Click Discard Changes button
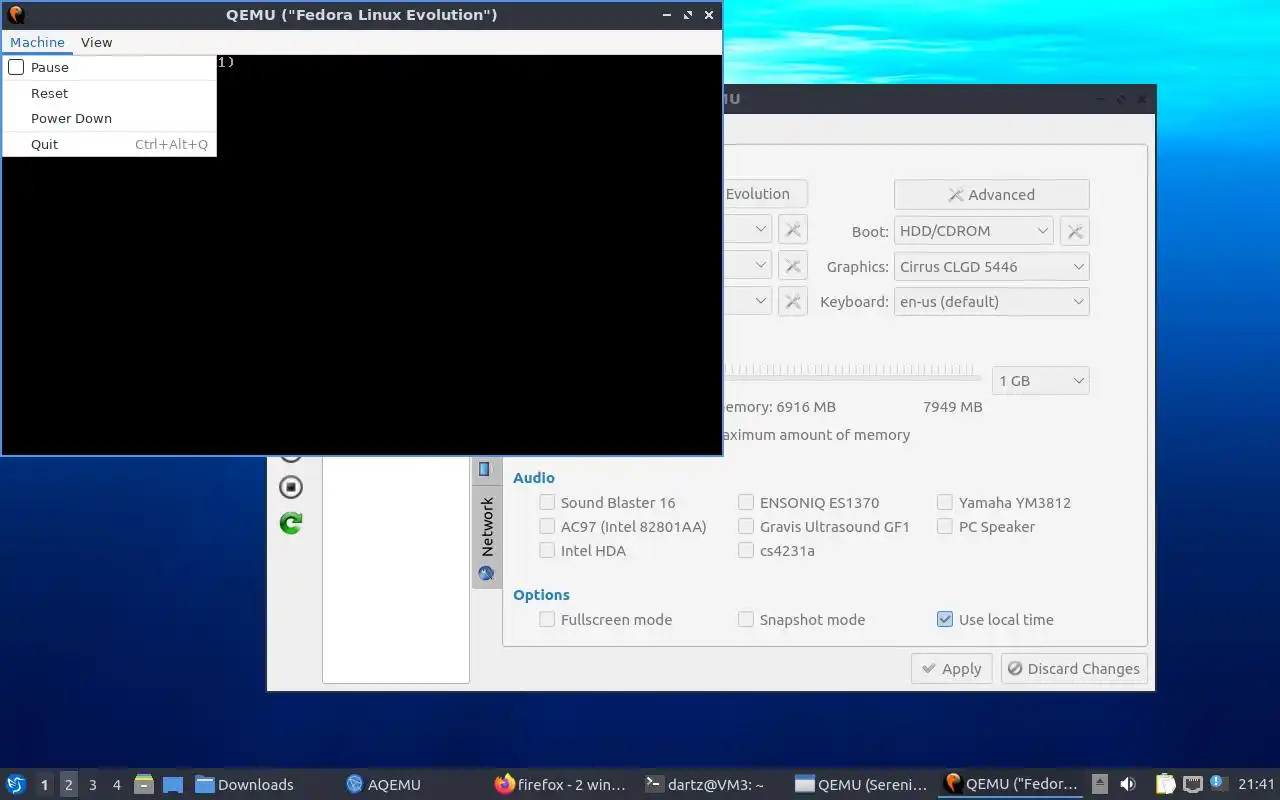The width and height of the screenshot is (1280, 800). click(1074, 669)
